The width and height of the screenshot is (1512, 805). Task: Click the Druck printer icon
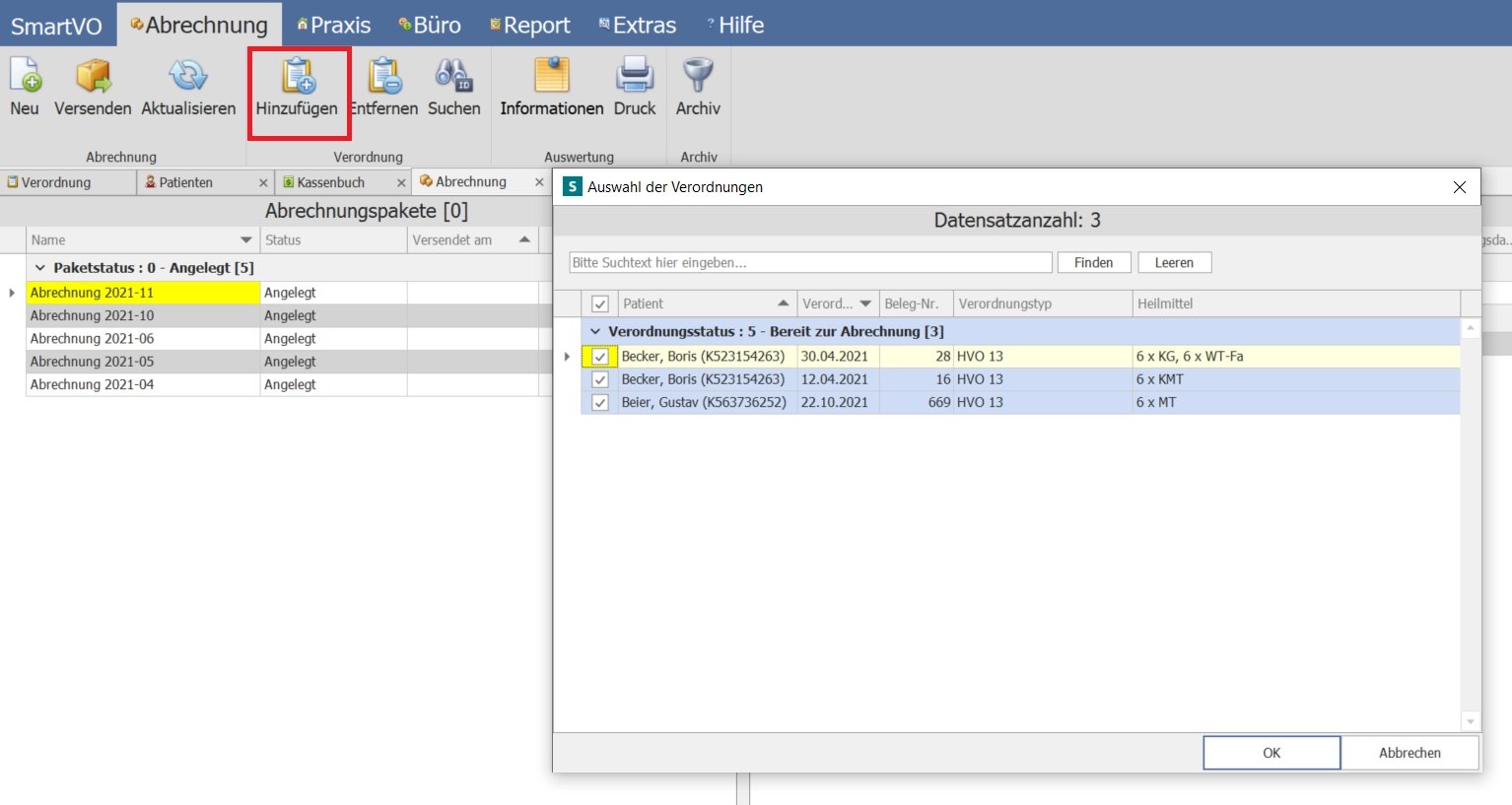[x=635, y=75]
